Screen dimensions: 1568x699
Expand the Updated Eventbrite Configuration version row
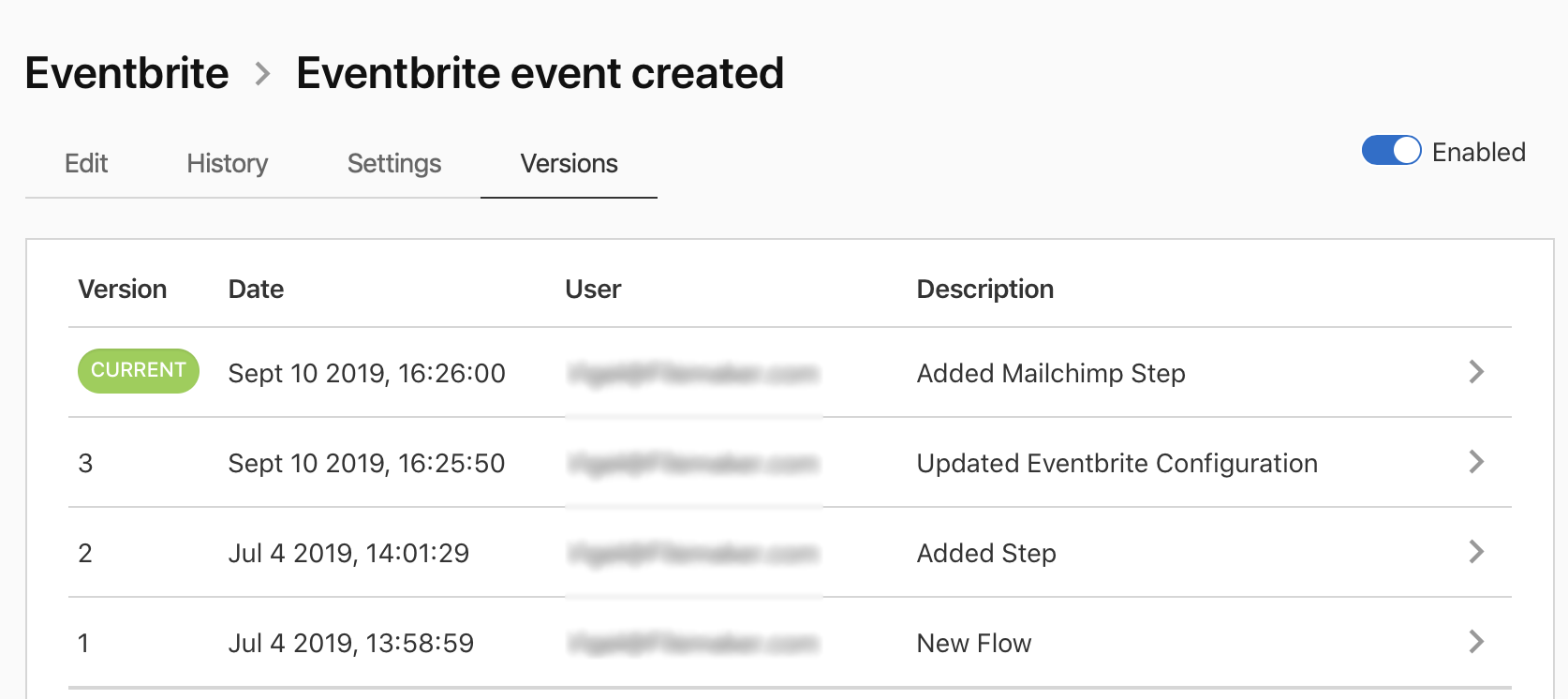[x=1476, y=462]
